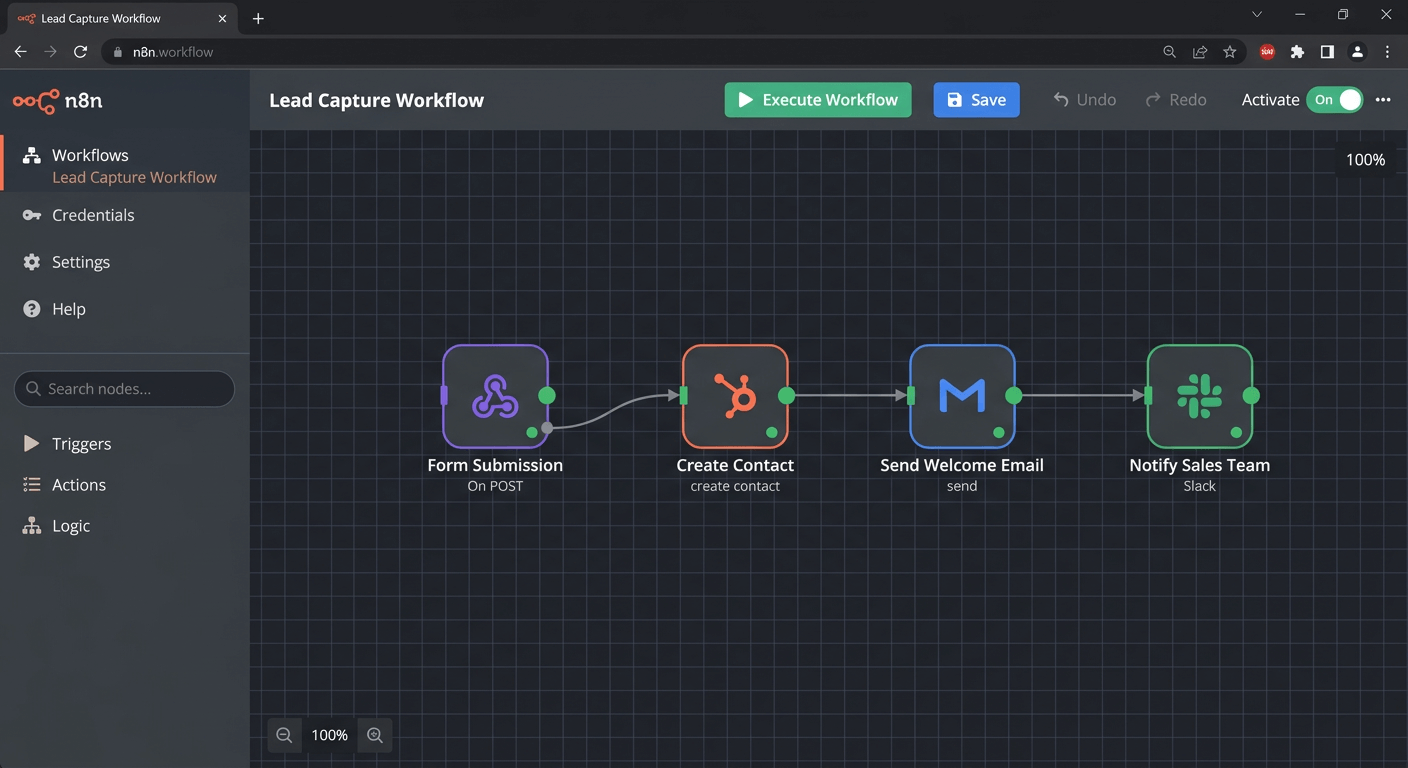Click the Create Contact node output connector
Viewport: 1408px width, 768px height.
coord(787,395)
